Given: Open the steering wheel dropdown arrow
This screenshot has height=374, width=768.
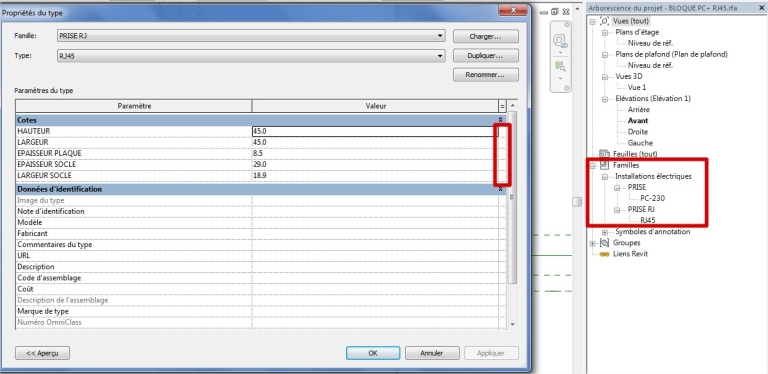Looking at the screenshot, I should [560, 52].
